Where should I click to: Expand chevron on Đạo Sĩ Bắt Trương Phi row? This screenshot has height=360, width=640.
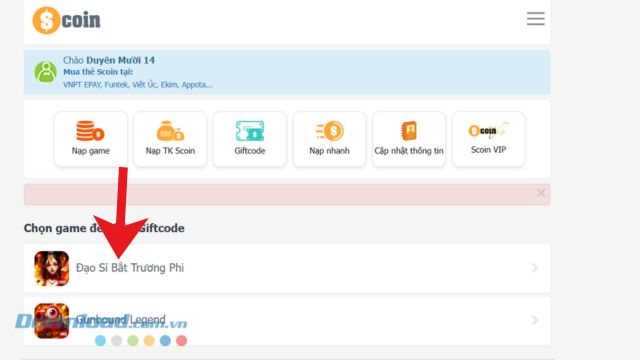[535, 268]
